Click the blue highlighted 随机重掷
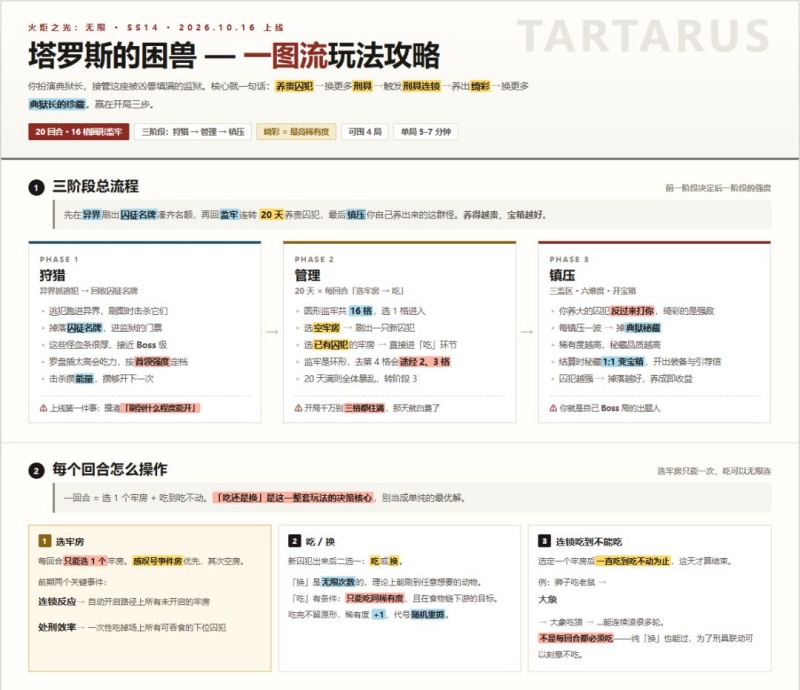This screenshot has width=800, height=690. click(x=428, y=614)
